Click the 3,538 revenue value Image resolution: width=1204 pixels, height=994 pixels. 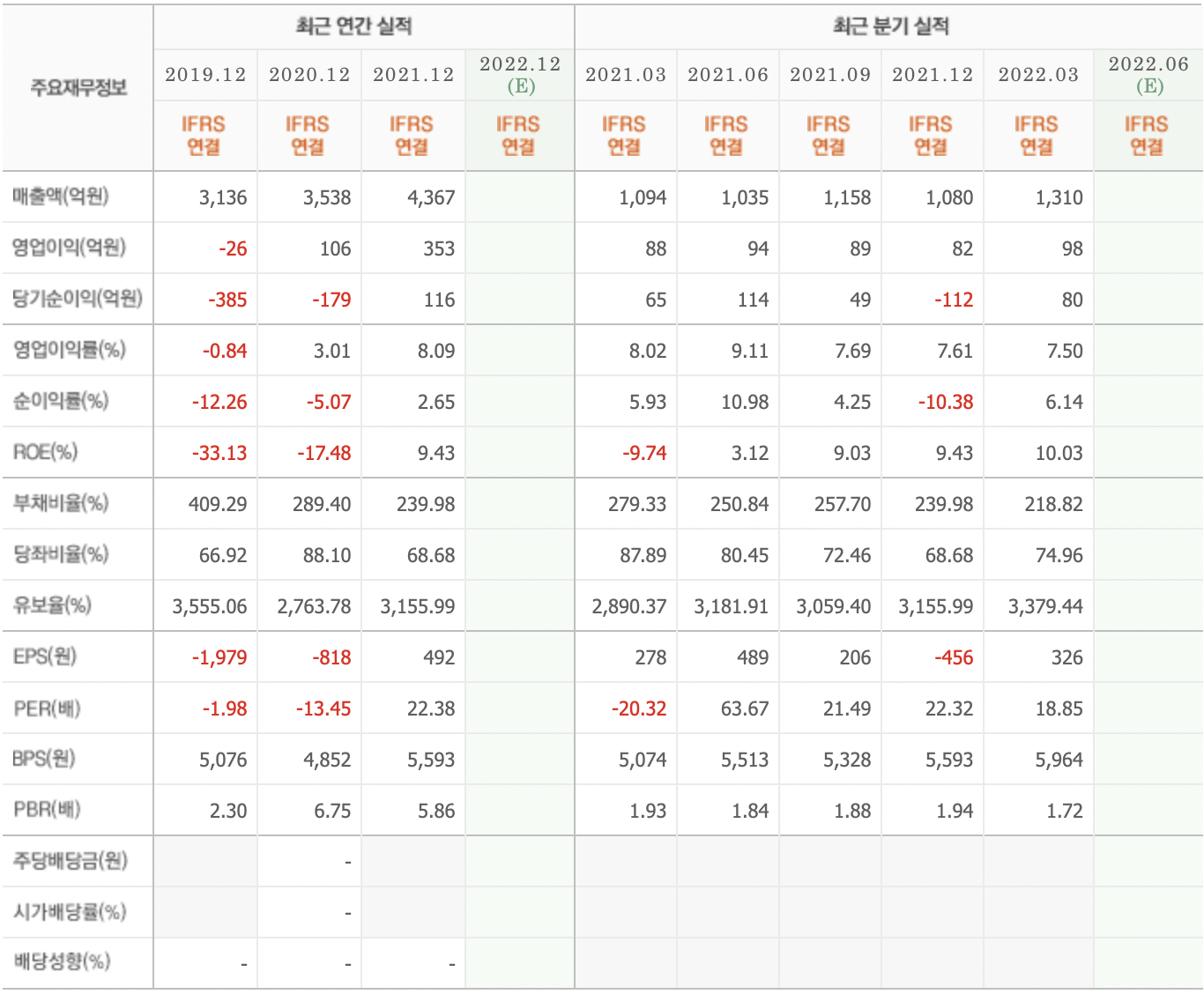(x=327, y=197)
